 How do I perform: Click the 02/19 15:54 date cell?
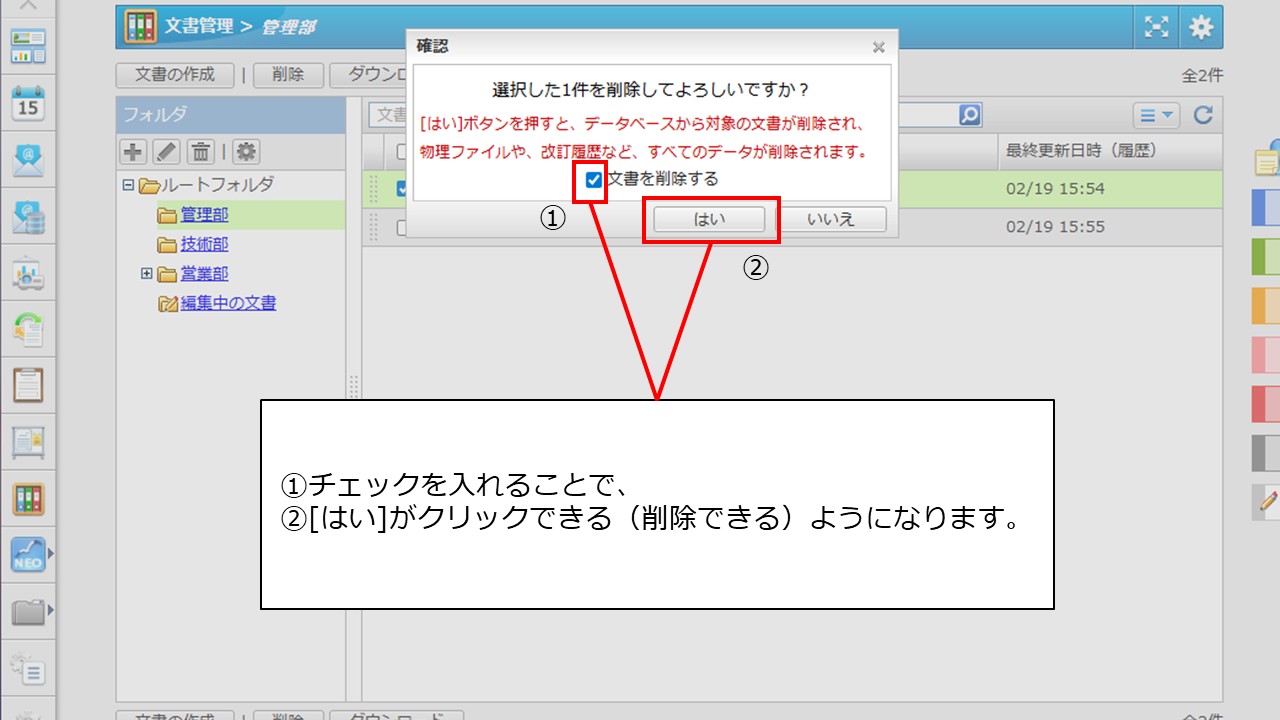click(x=1055, y=189)
